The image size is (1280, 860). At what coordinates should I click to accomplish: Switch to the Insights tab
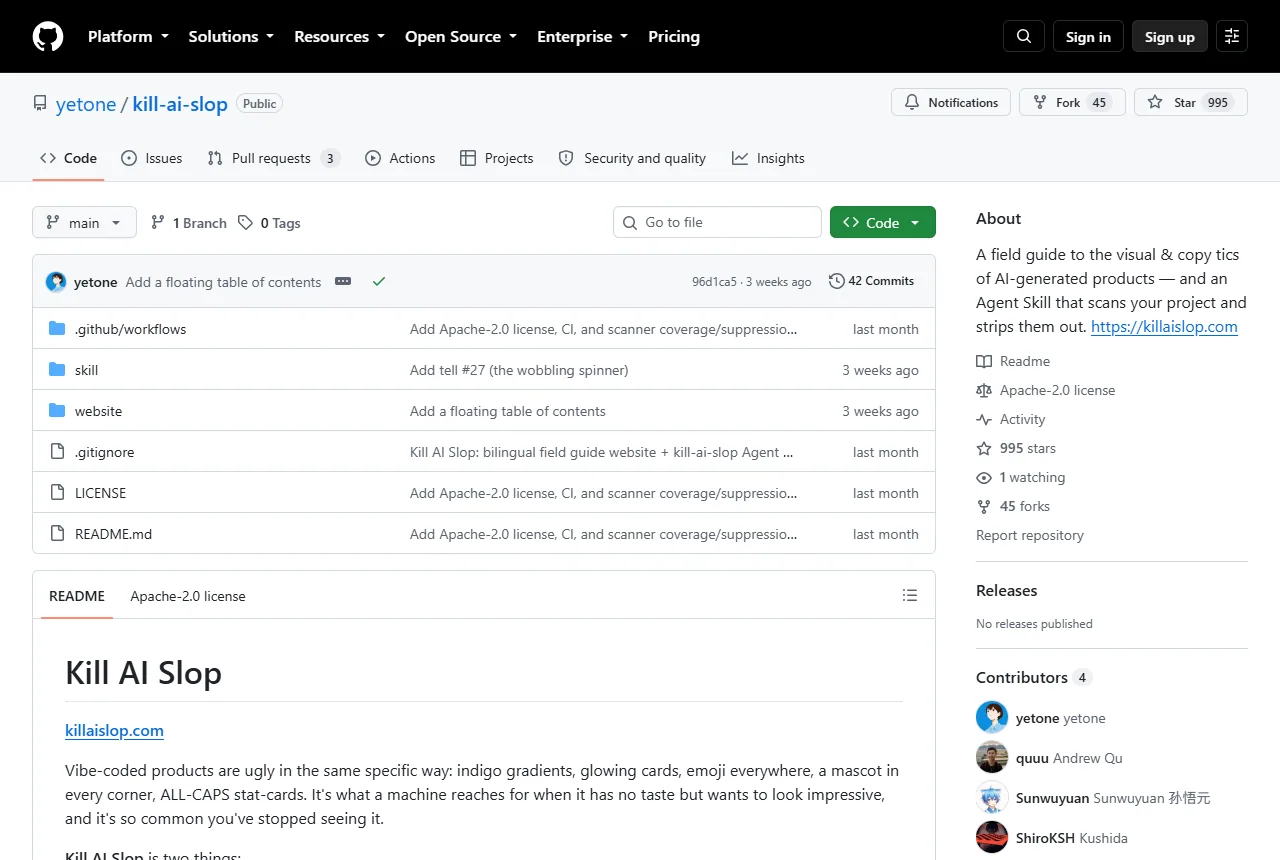768,158
